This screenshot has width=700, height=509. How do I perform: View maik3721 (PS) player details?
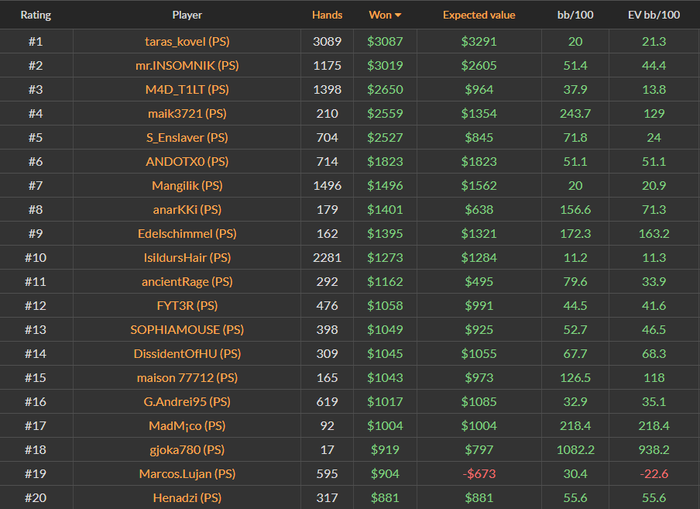[186, 113]
